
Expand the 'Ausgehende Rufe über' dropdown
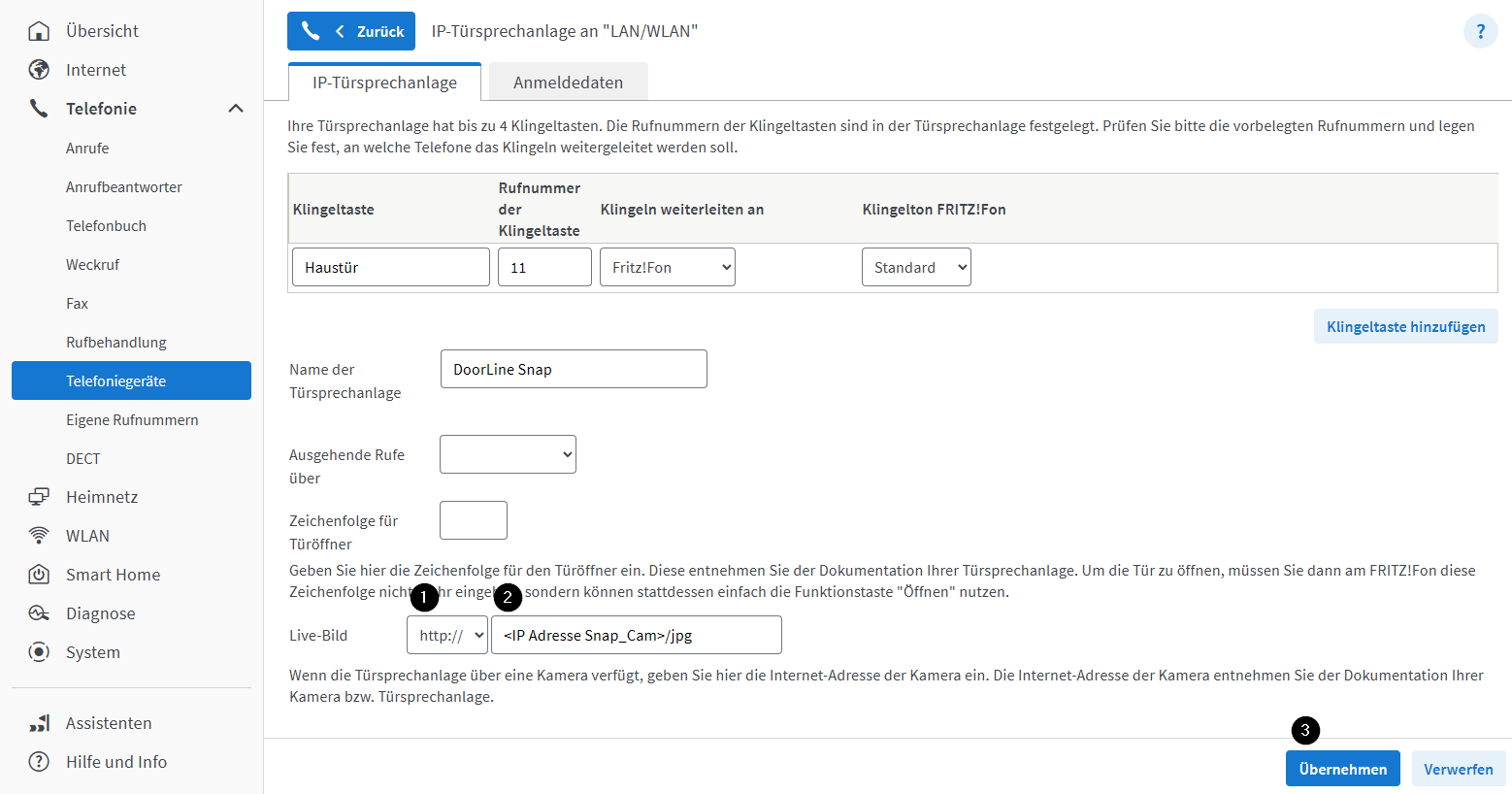tap(508, 454)
